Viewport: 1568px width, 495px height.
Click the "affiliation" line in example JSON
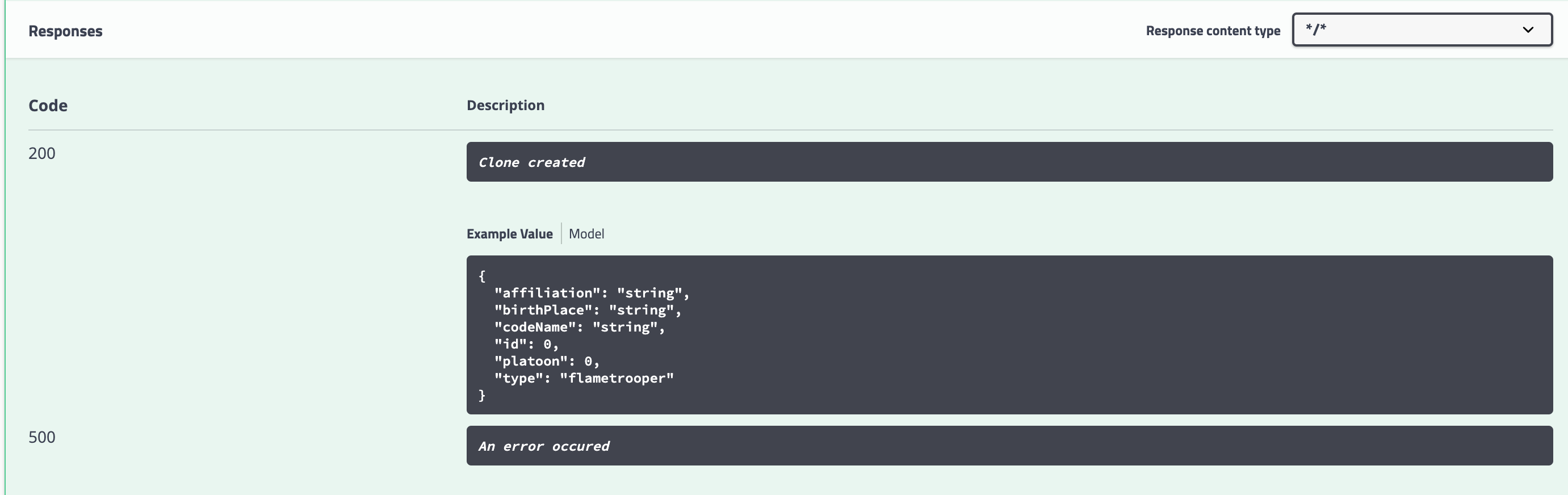pyautogui.click(x=592, y=293)
